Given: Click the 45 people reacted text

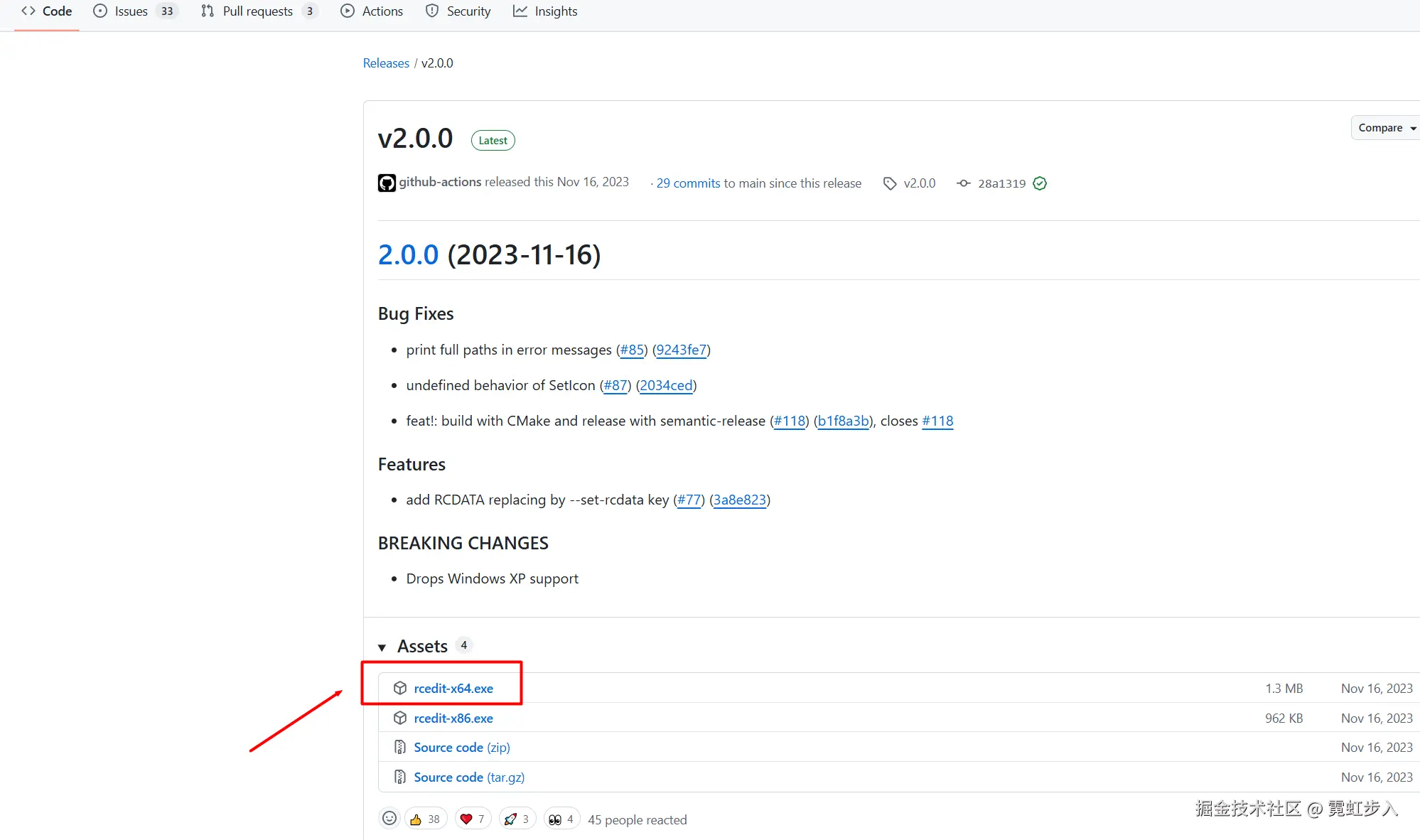Looking at the screenshot, I should coord(638,820).
